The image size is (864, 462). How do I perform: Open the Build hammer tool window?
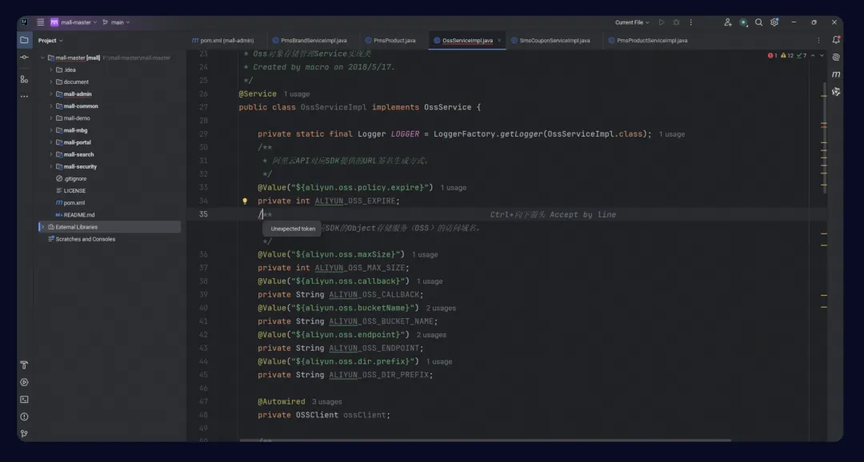tap(24, 365)
